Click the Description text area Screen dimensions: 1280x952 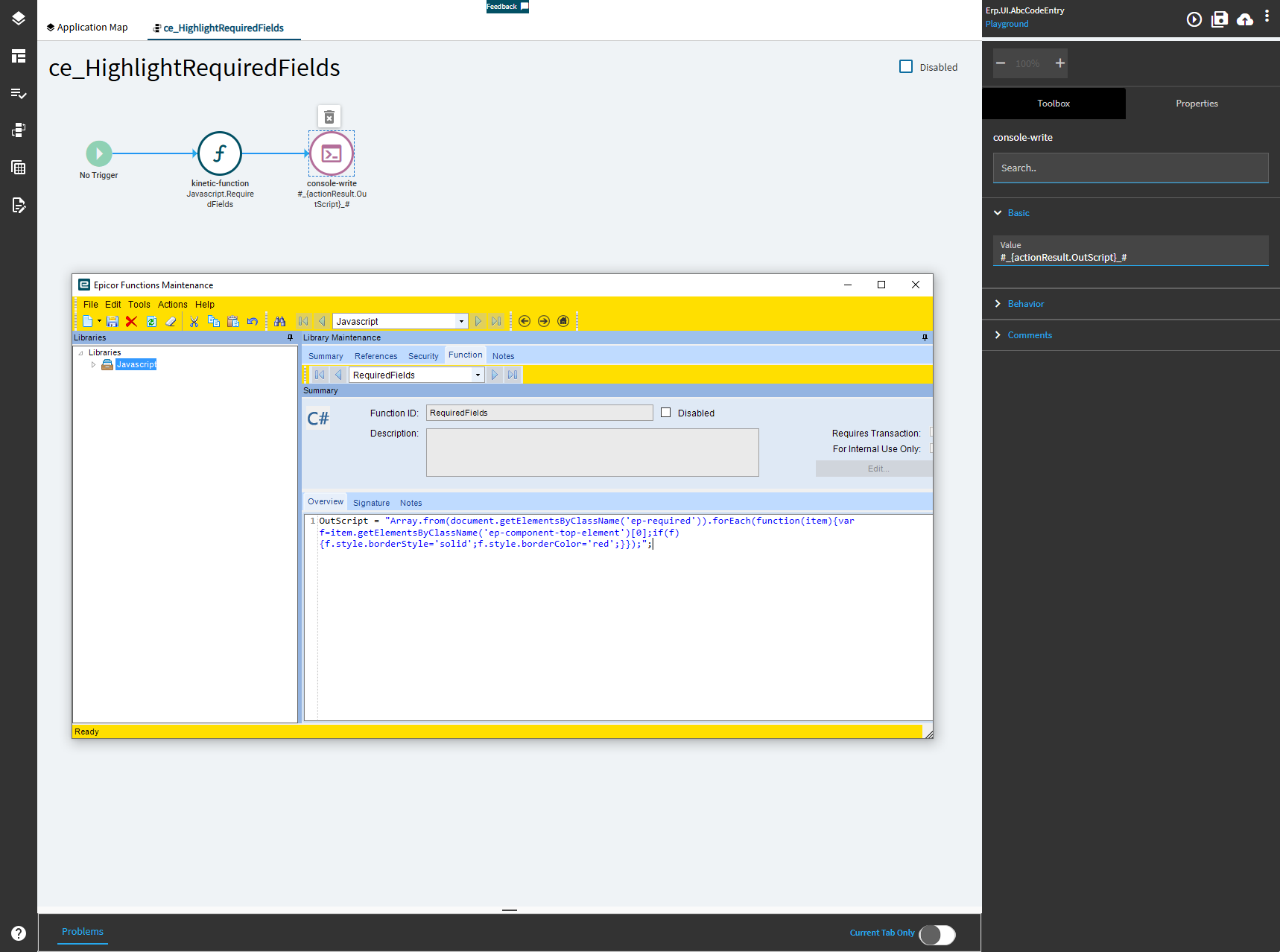click(x=592, y=452)
